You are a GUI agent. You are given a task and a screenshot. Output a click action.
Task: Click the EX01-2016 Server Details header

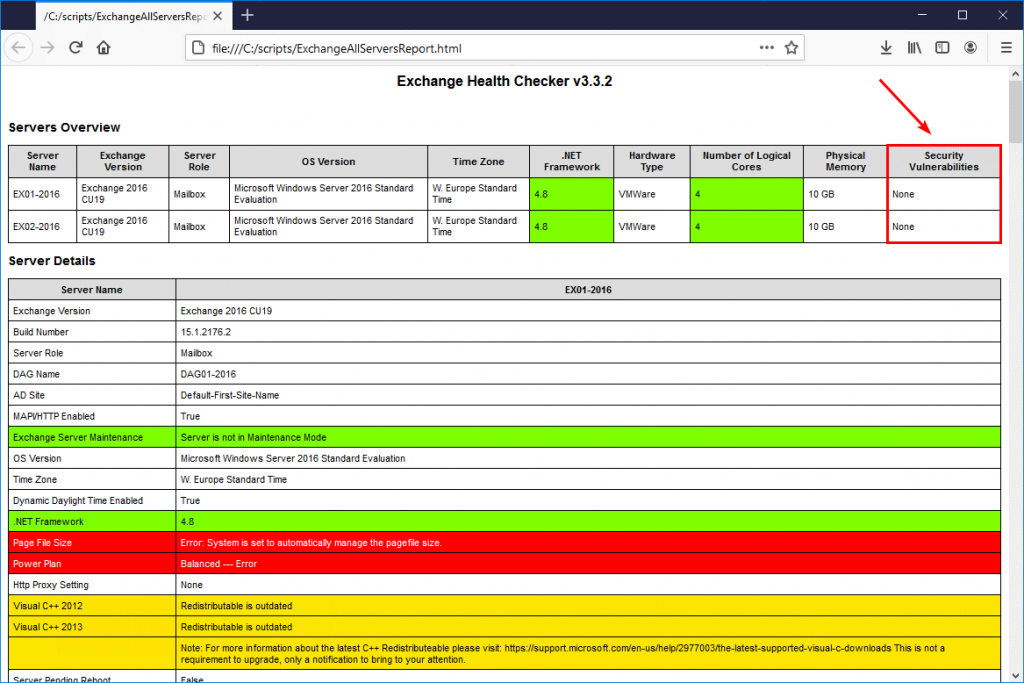[588, 289]
